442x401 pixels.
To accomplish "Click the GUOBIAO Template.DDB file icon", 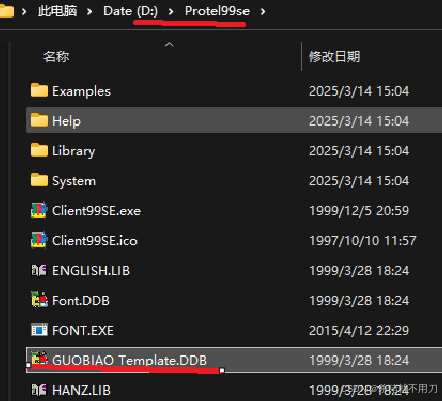I will [39, 358].
